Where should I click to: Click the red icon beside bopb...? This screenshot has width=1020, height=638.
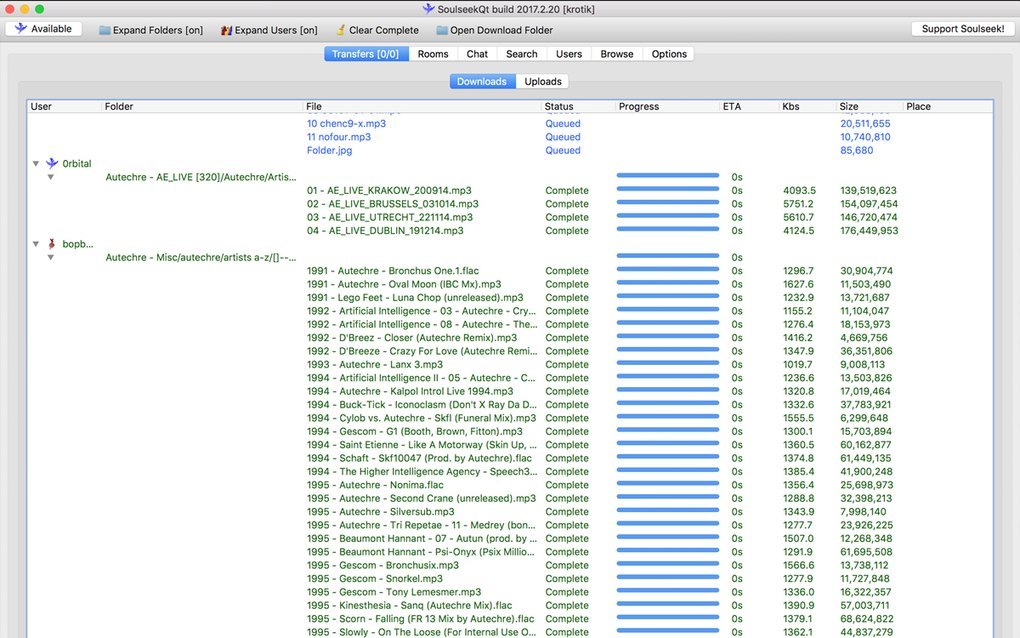[x=51, y=244]
